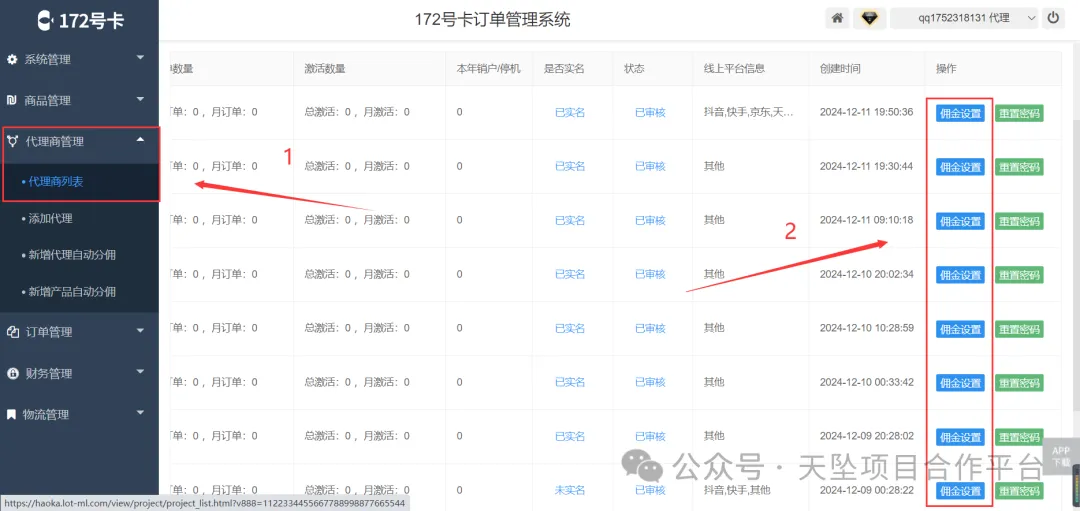Expand the 订单管理 menu arrow
Screen dimensions: 1080x511
tap(141, 330)
